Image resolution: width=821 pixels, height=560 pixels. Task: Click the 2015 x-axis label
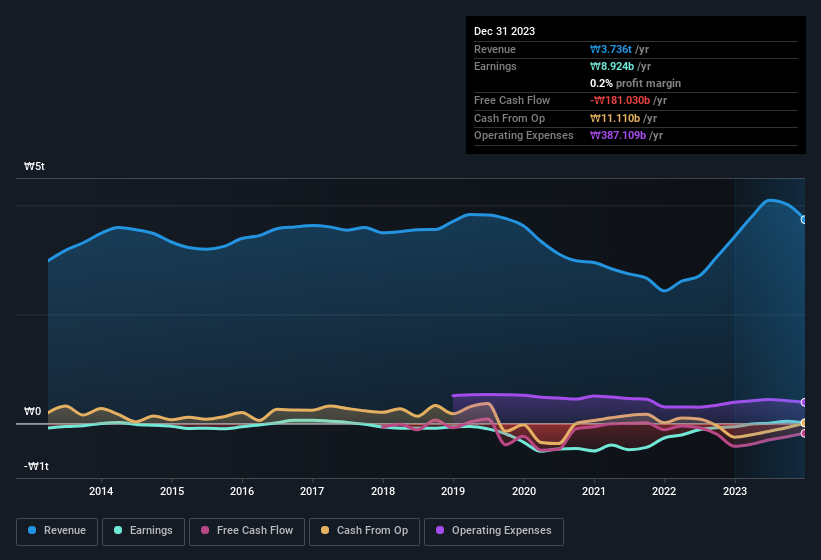click(172, 491)
